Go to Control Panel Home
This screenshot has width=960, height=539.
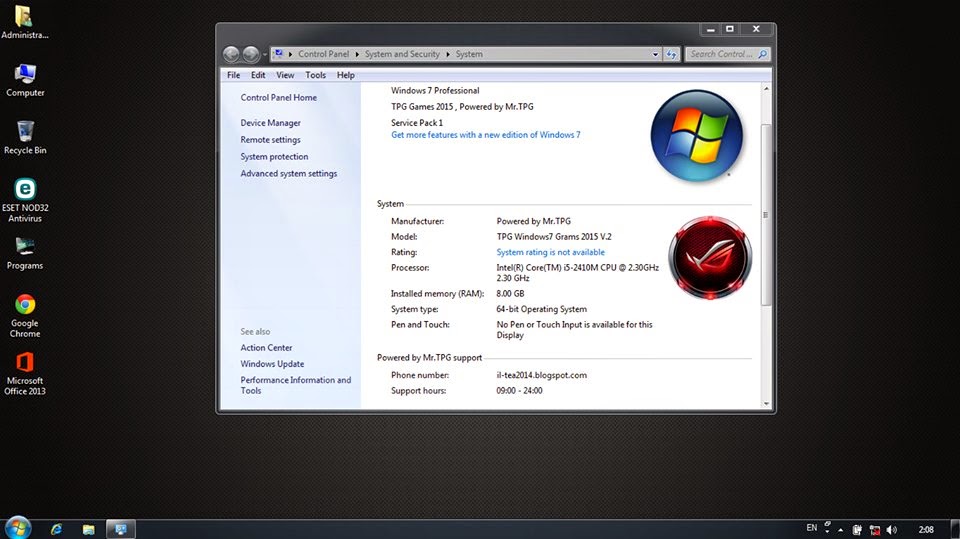[279, 97]
